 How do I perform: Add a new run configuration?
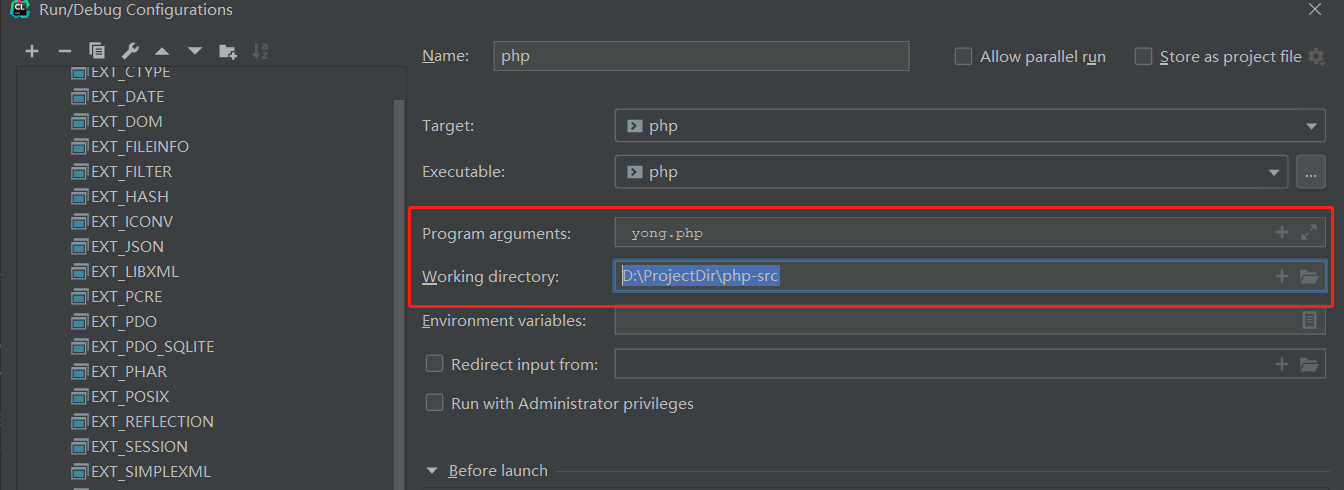tap(32, 51)
